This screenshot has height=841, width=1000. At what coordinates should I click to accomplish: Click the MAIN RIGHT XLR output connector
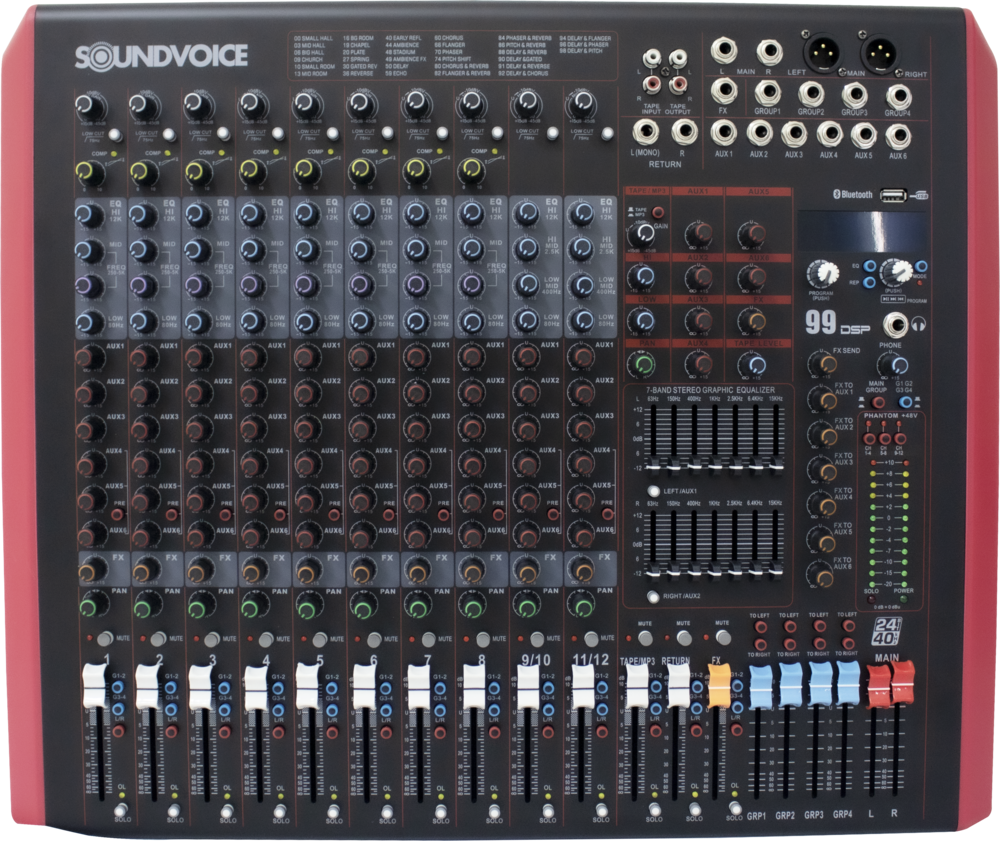(879, 52)
